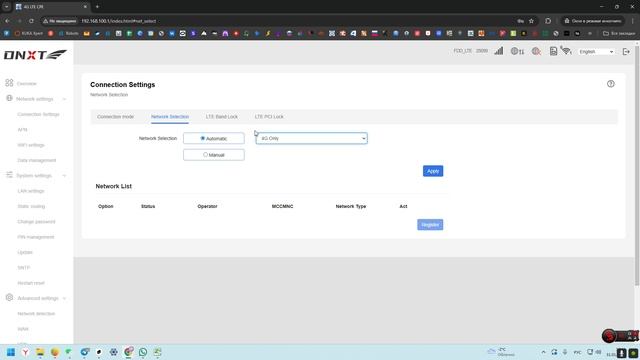Collapse the System settings chevron
The image size is (640, 360).
(x=64, y=176)
